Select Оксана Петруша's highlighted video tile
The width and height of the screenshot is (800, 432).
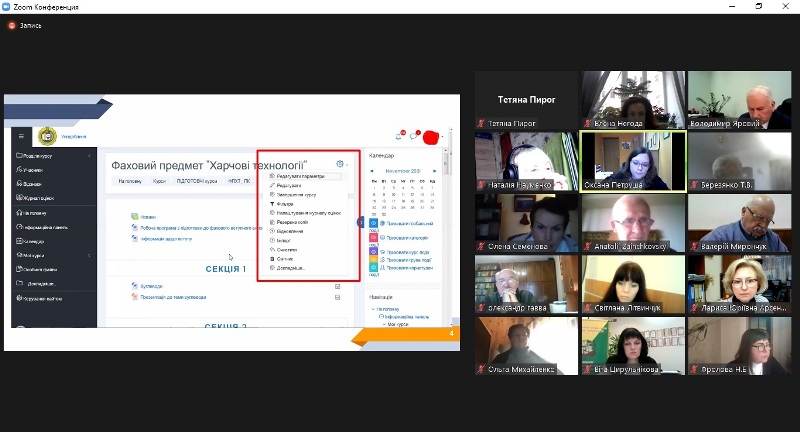(x=633, y=161)
